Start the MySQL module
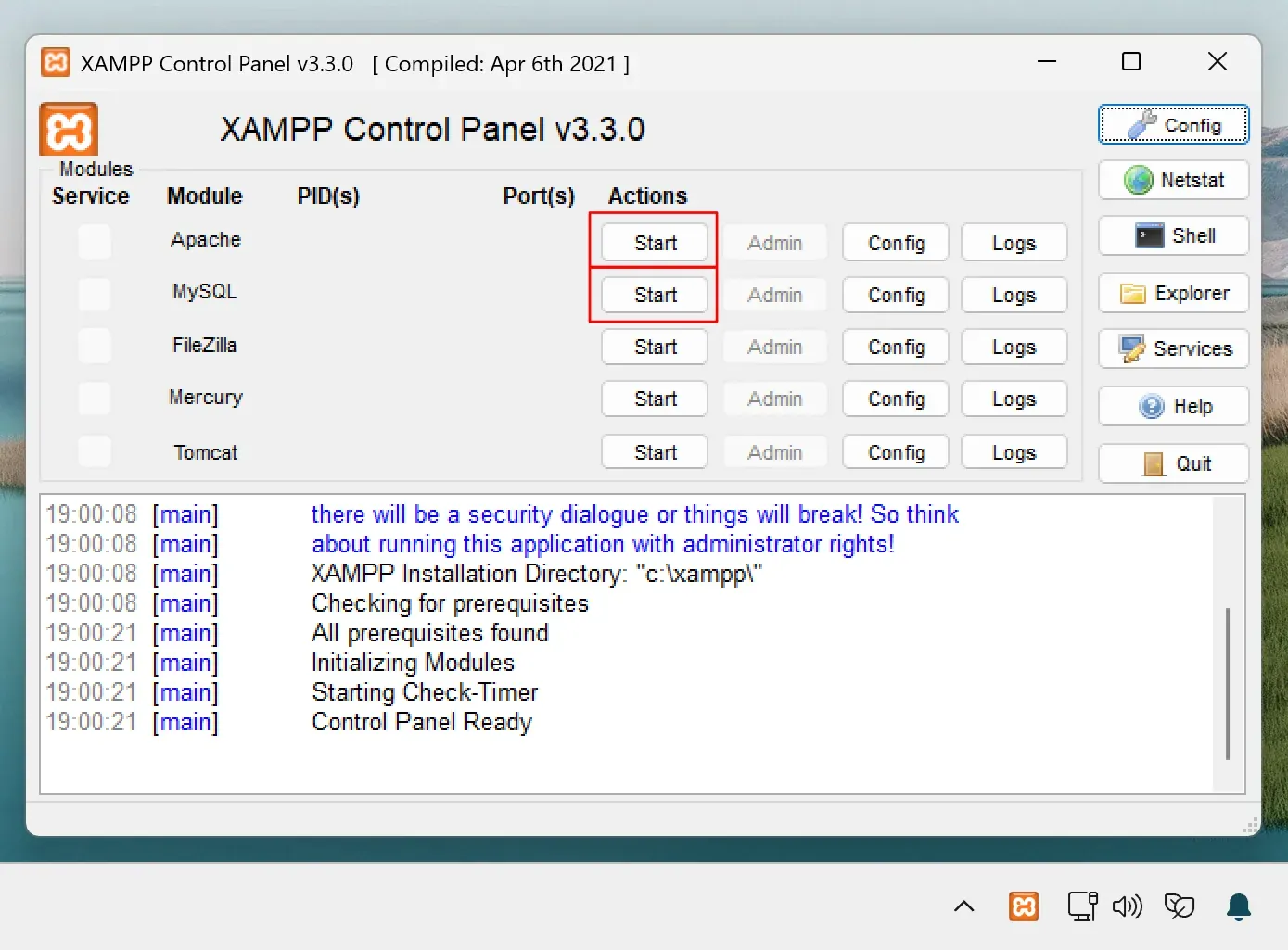This screenshot has height=950, width=1288. [655, 295]
